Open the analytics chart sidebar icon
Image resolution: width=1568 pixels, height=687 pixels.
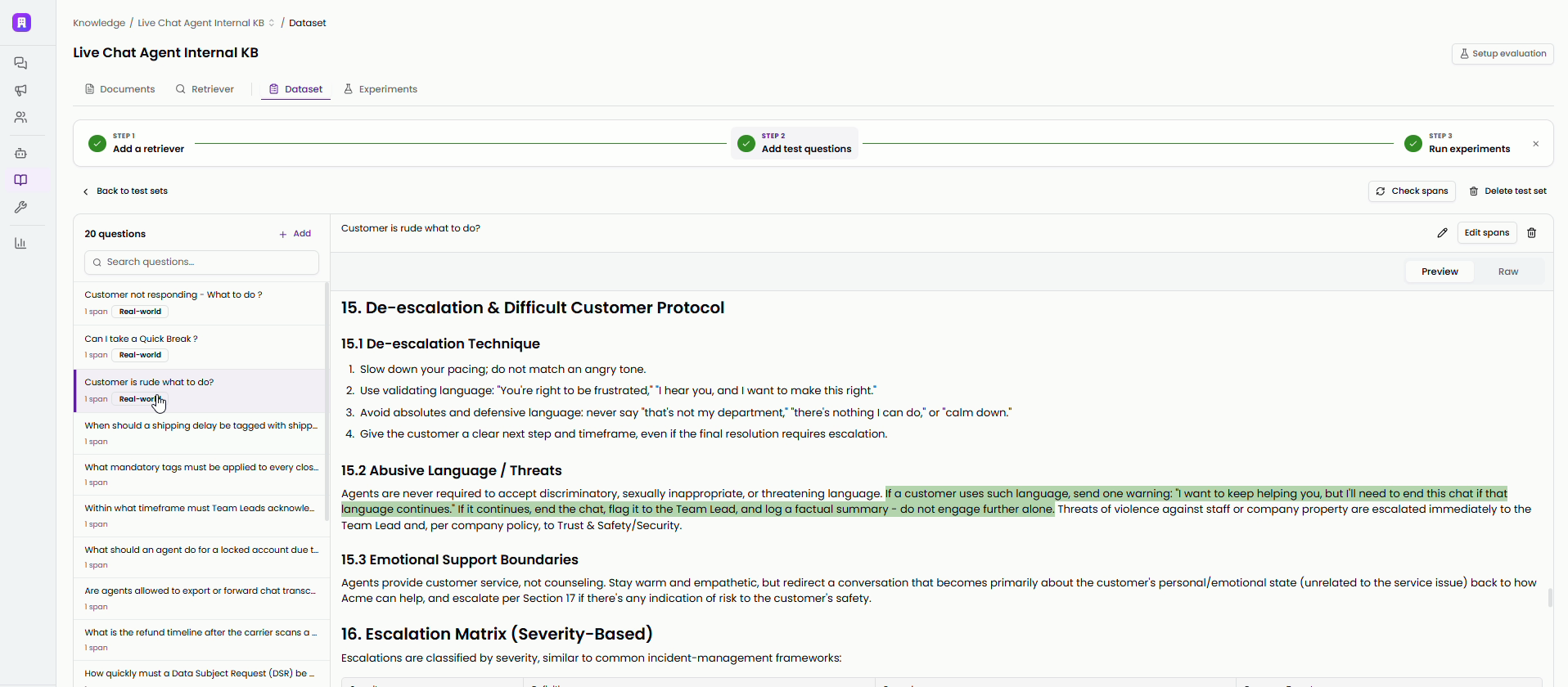pos(21,243)
